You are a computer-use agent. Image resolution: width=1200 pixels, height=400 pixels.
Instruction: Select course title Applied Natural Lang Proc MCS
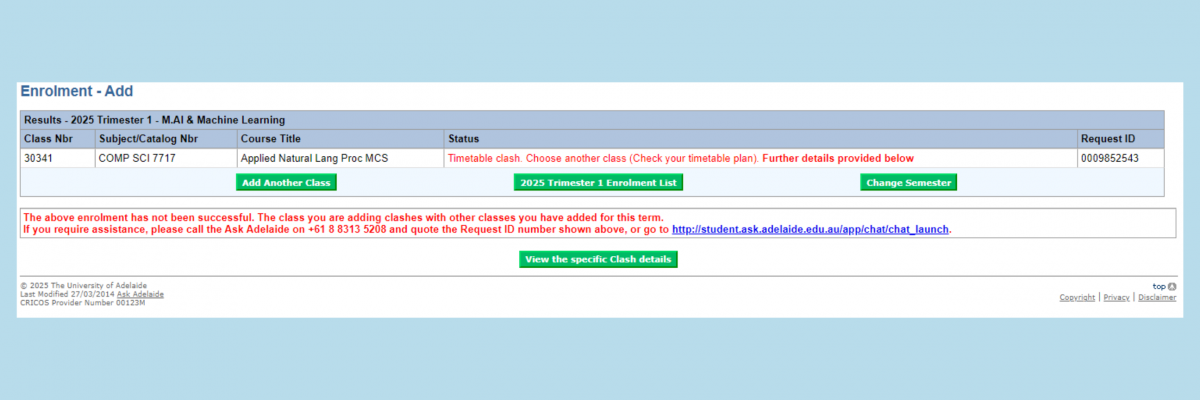click(x=340, y=158)
